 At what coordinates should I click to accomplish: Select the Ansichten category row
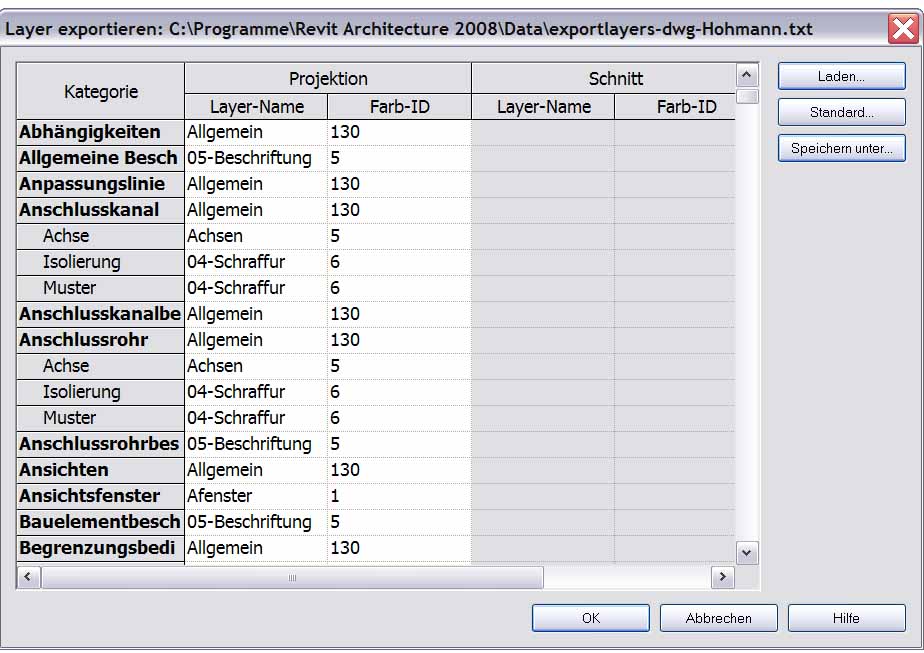101,470
